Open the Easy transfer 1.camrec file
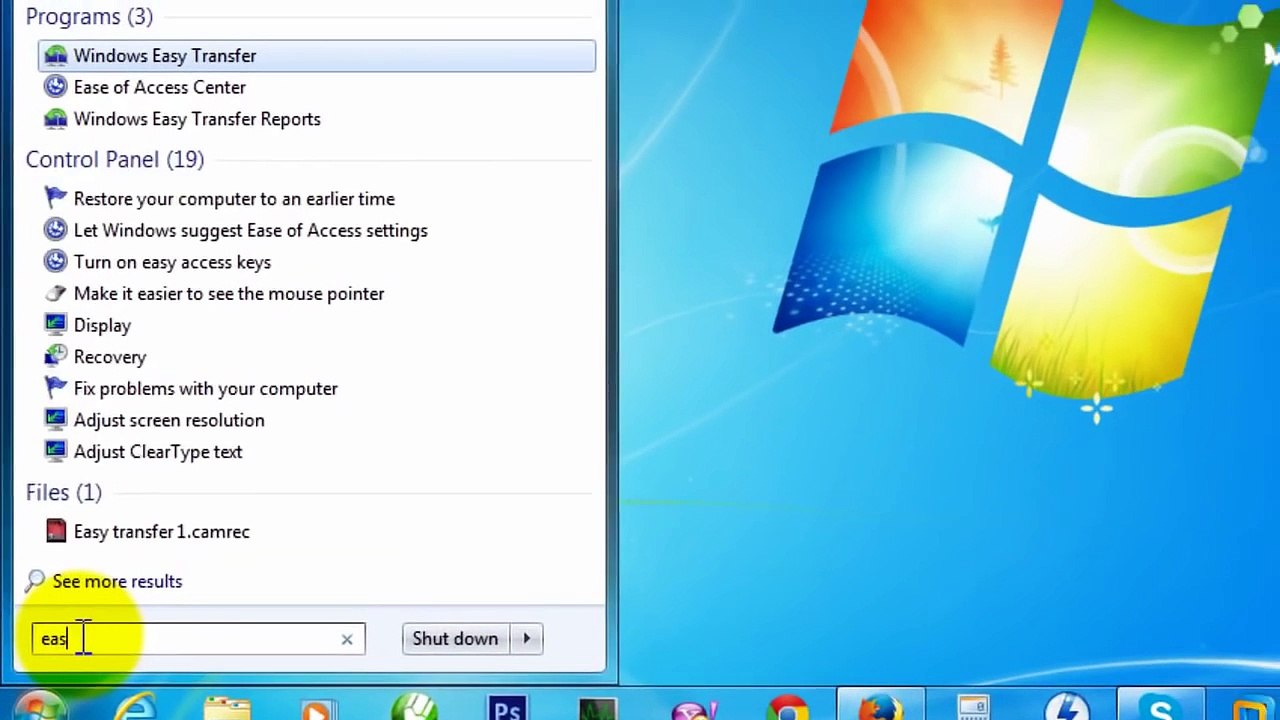The image size is (1280, 720). click(x=161, y=532)
